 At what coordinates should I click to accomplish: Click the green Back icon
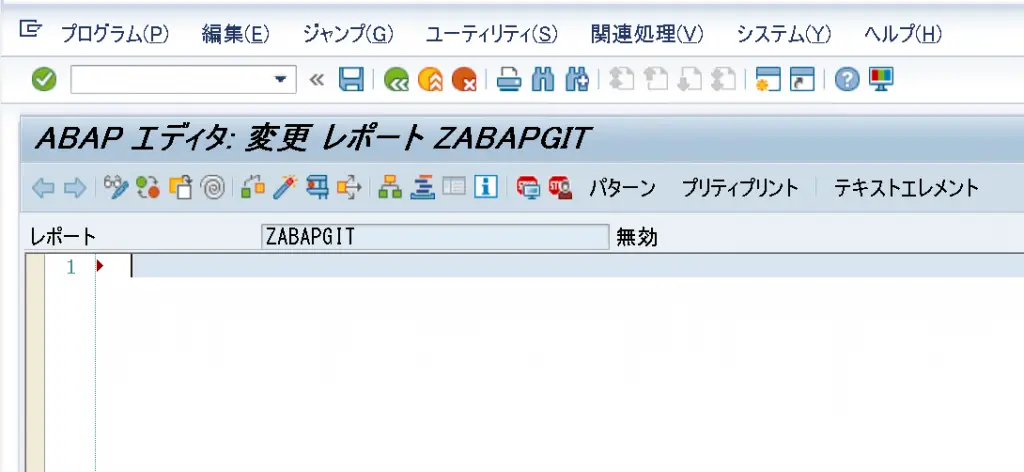pos(396,80)
